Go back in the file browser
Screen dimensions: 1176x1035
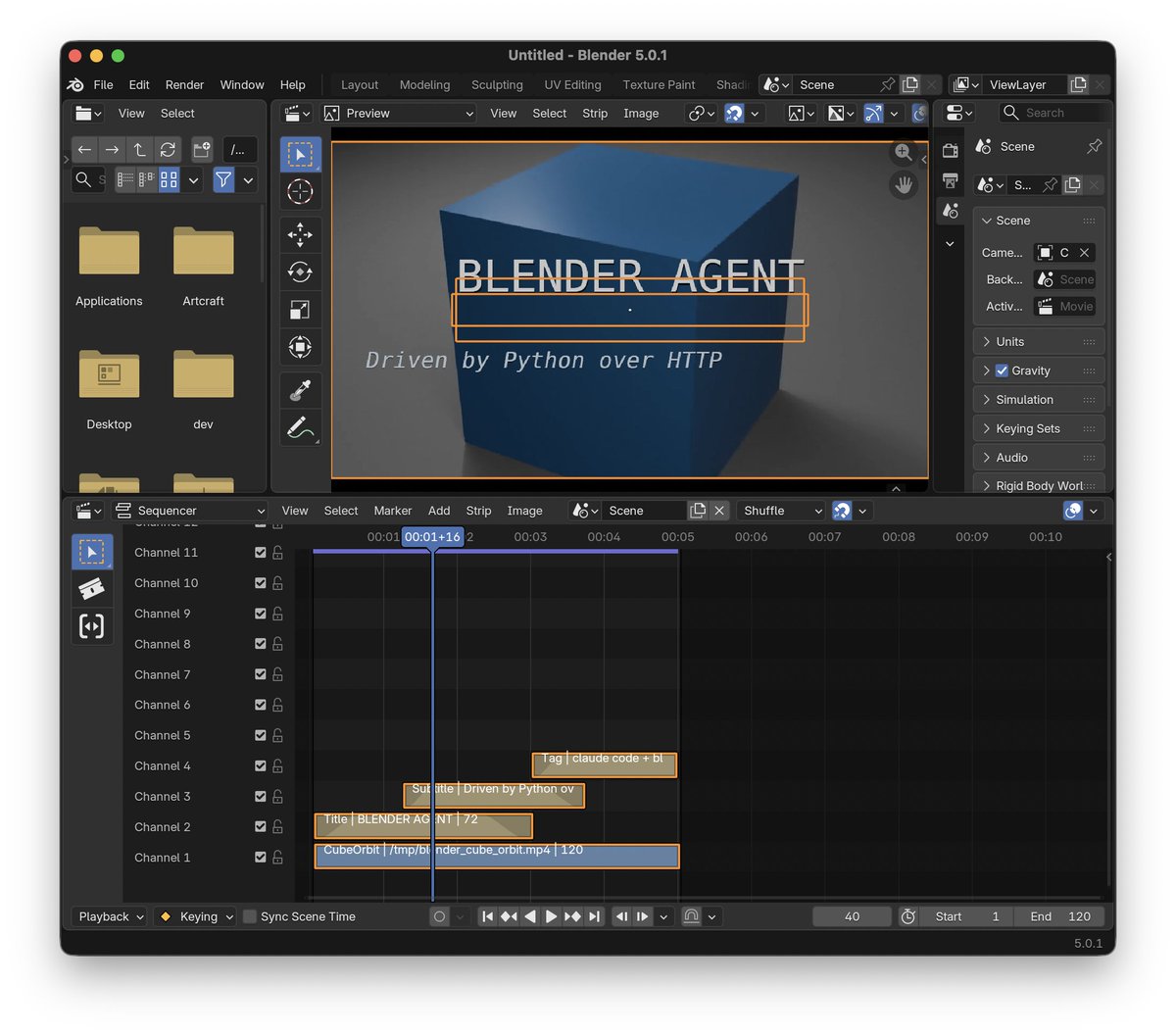click(84, 150)
